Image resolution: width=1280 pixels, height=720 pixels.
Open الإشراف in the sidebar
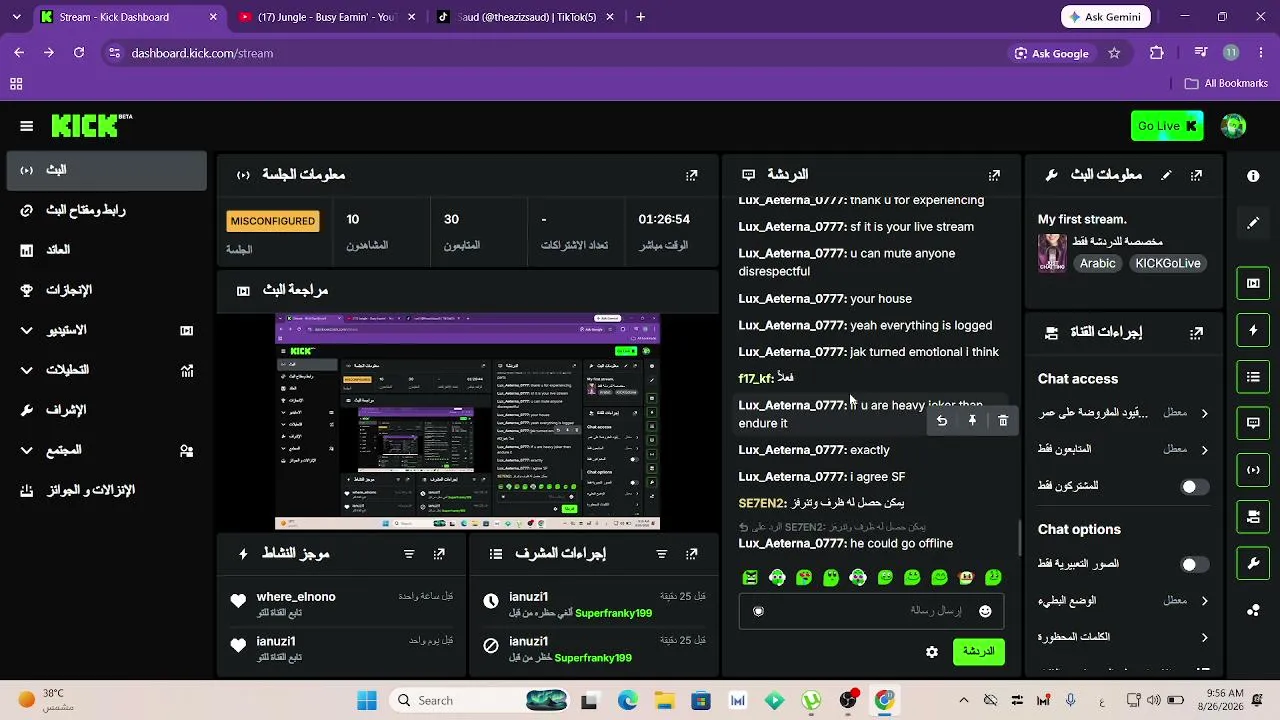[106, 410]
